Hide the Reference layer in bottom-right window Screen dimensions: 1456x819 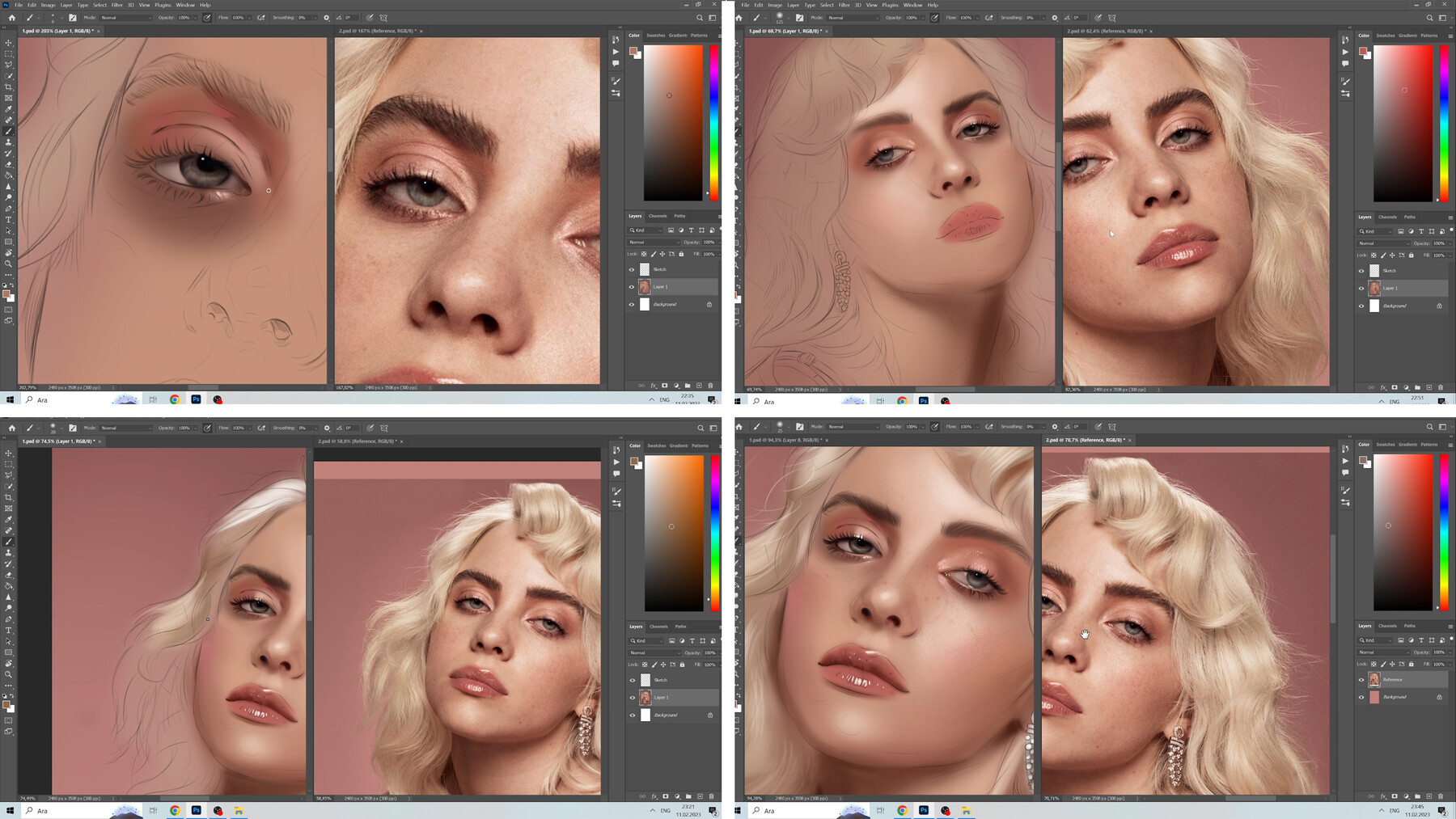click(x=1361, y=680)
